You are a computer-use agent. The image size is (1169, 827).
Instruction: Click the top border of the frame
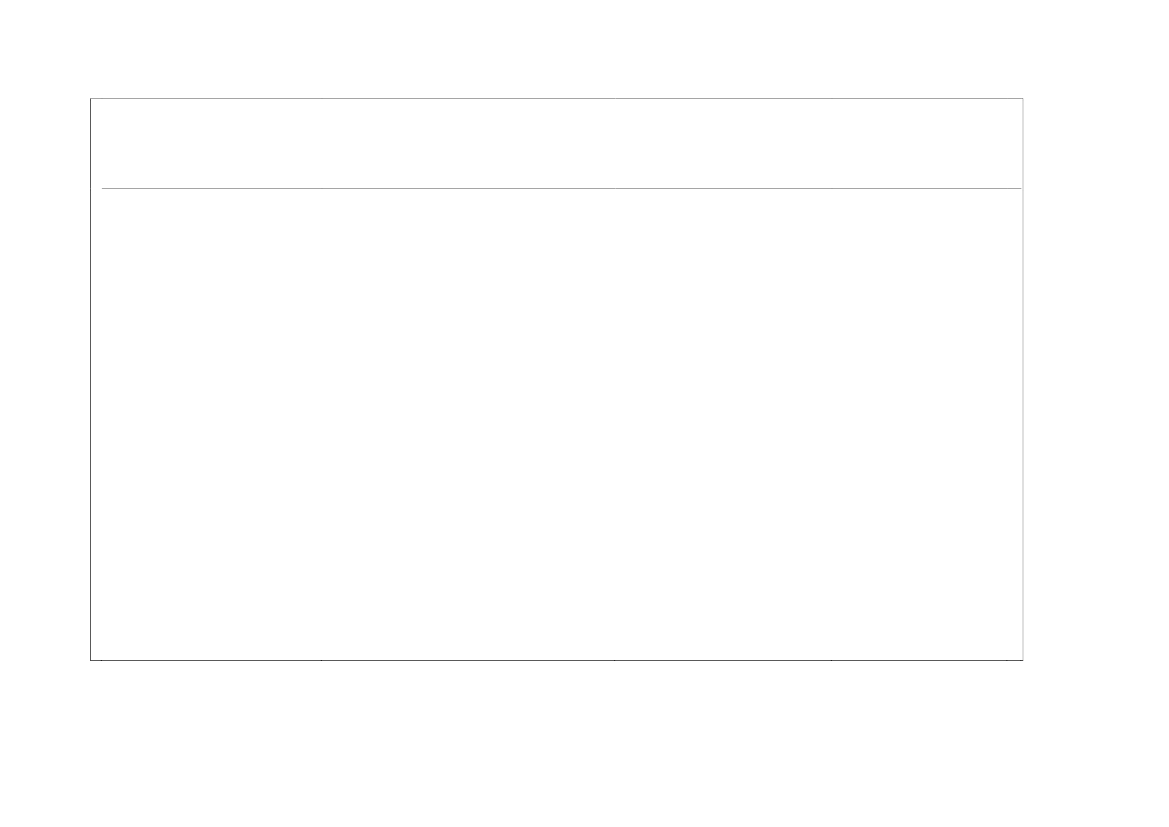[556, 98]
